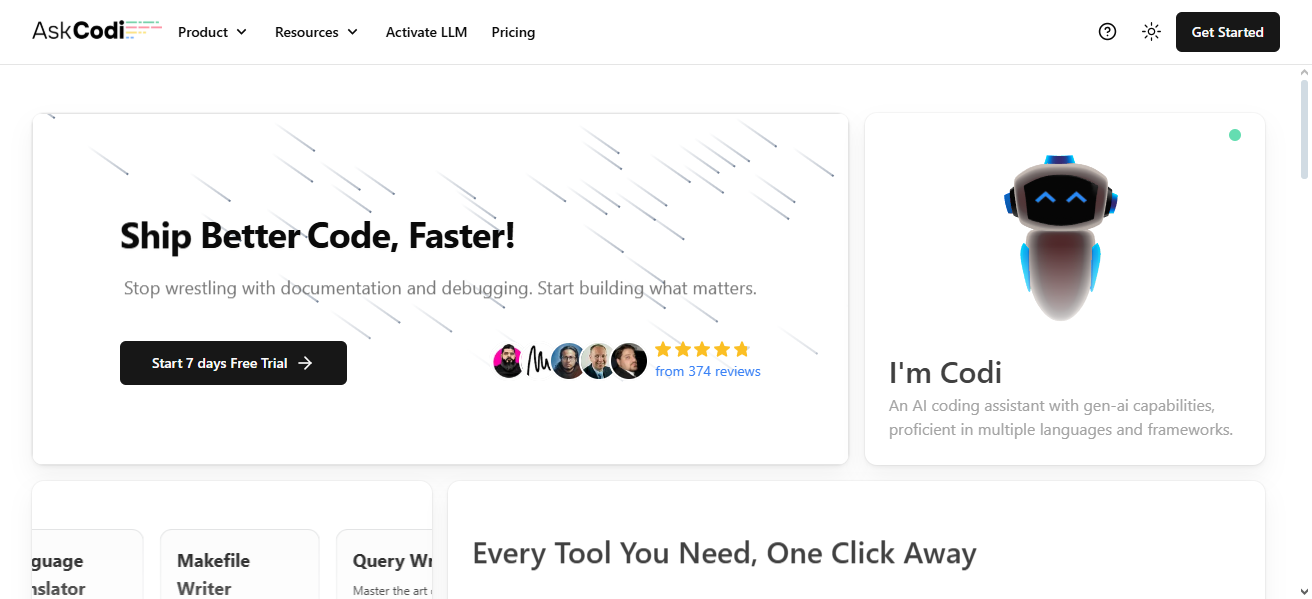1312x599 pixels.
Task: Click the Codi robot avatar
Action: pyautogui.click(x=1060, y=238)
